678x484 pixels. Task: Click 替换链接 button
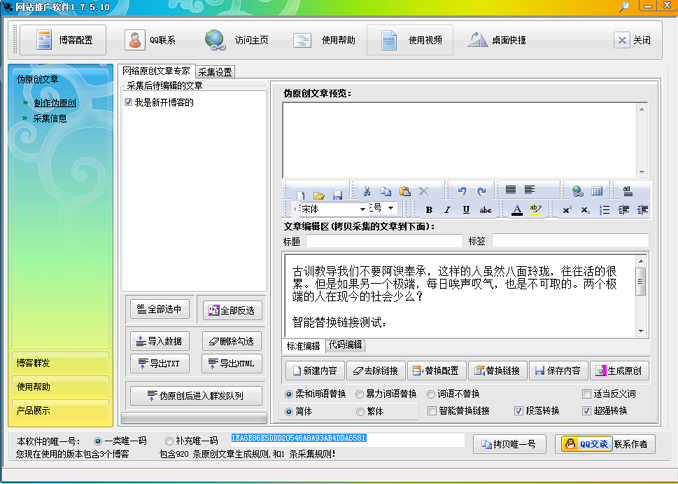[x=498, y=371]
